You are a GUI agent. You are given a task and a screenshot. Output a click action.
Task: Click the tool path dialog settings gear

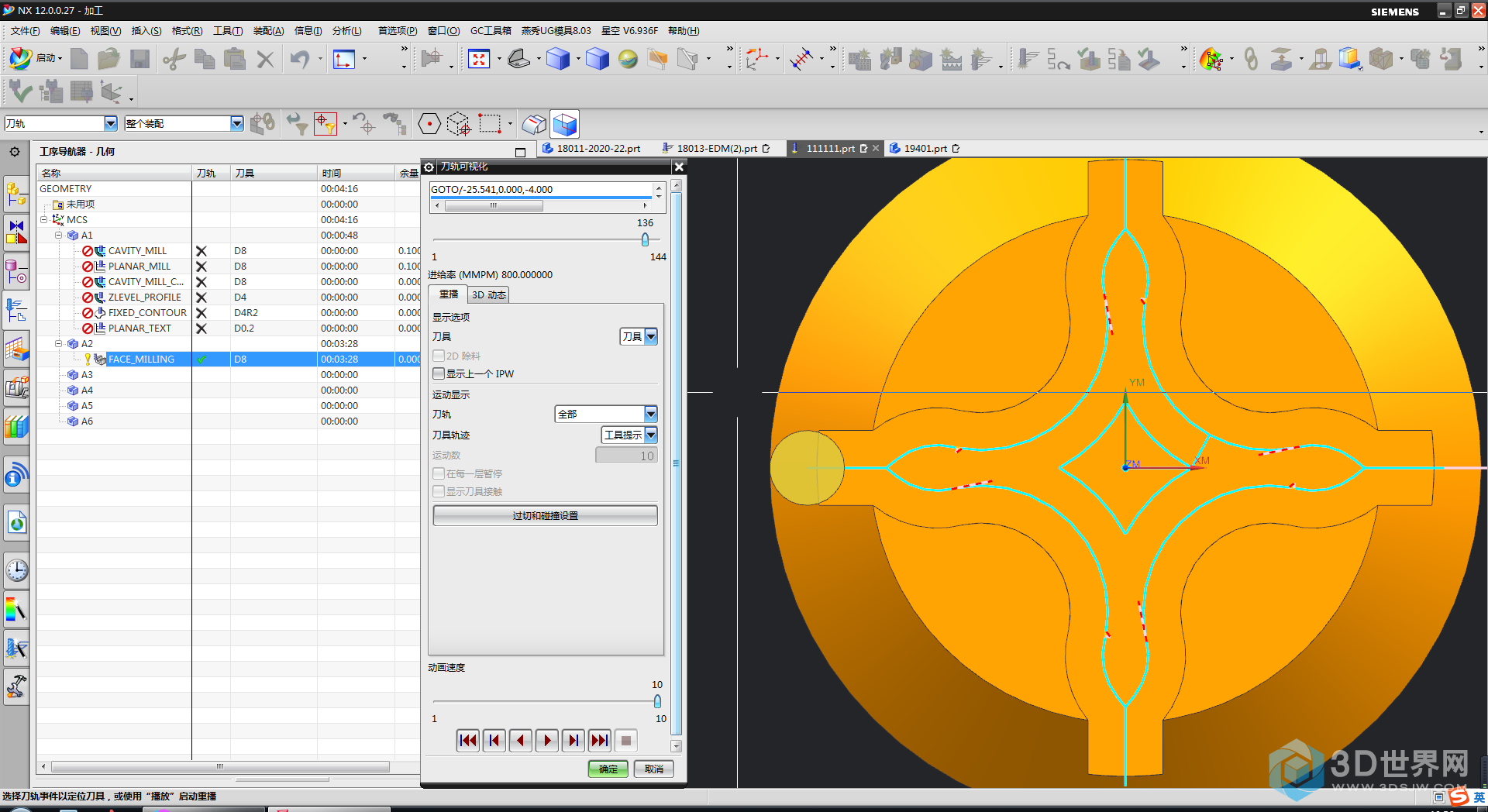click(429, 167)
